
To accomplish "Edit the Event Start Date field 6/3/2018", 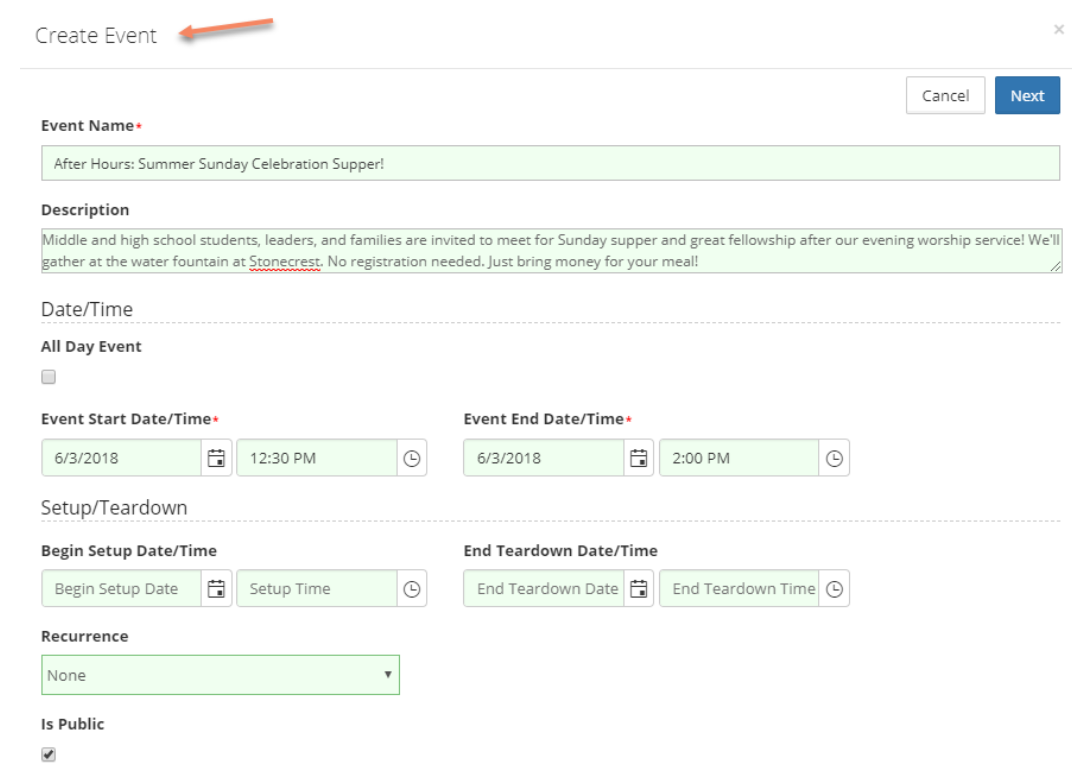I will (x=122, y=458).
